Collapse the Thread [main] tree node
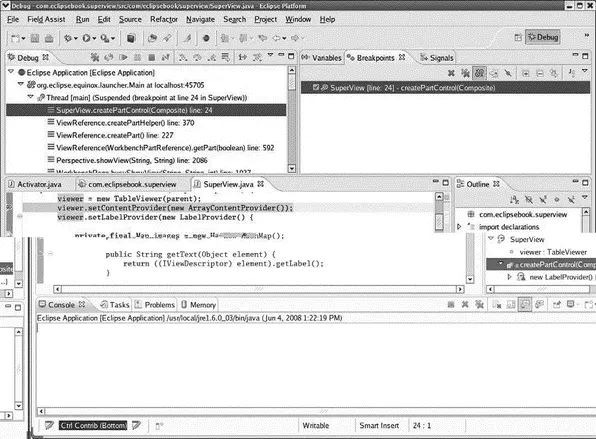 pos(31,97)
